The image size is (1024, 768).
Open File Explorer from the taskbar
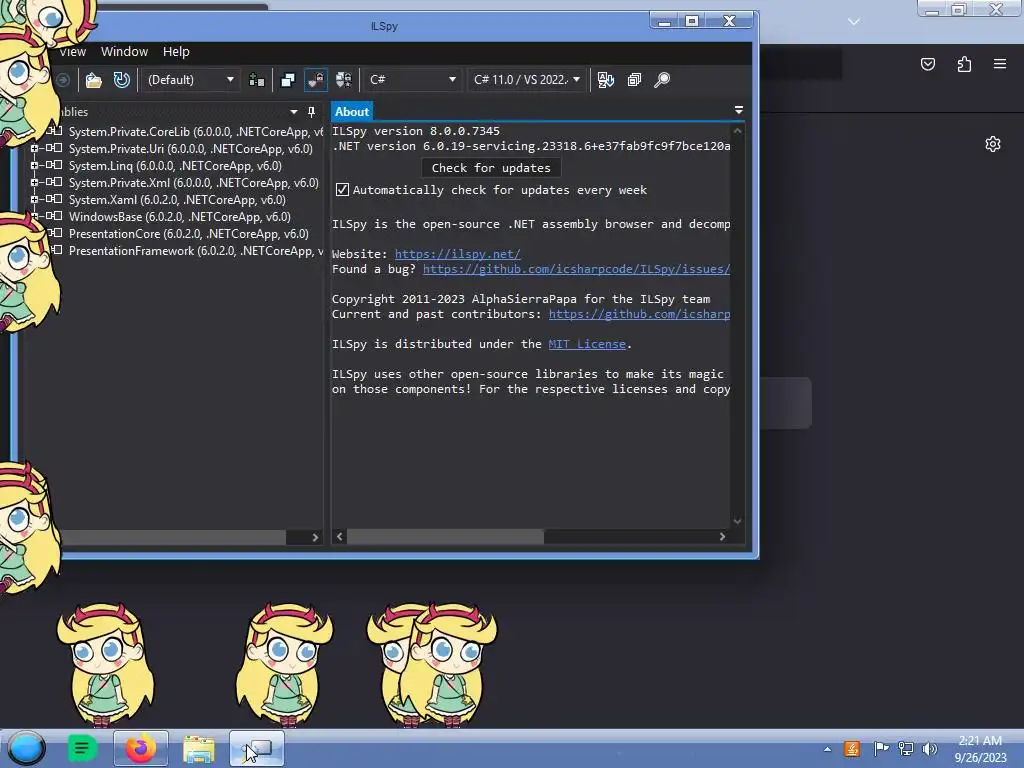coord(199,748)
